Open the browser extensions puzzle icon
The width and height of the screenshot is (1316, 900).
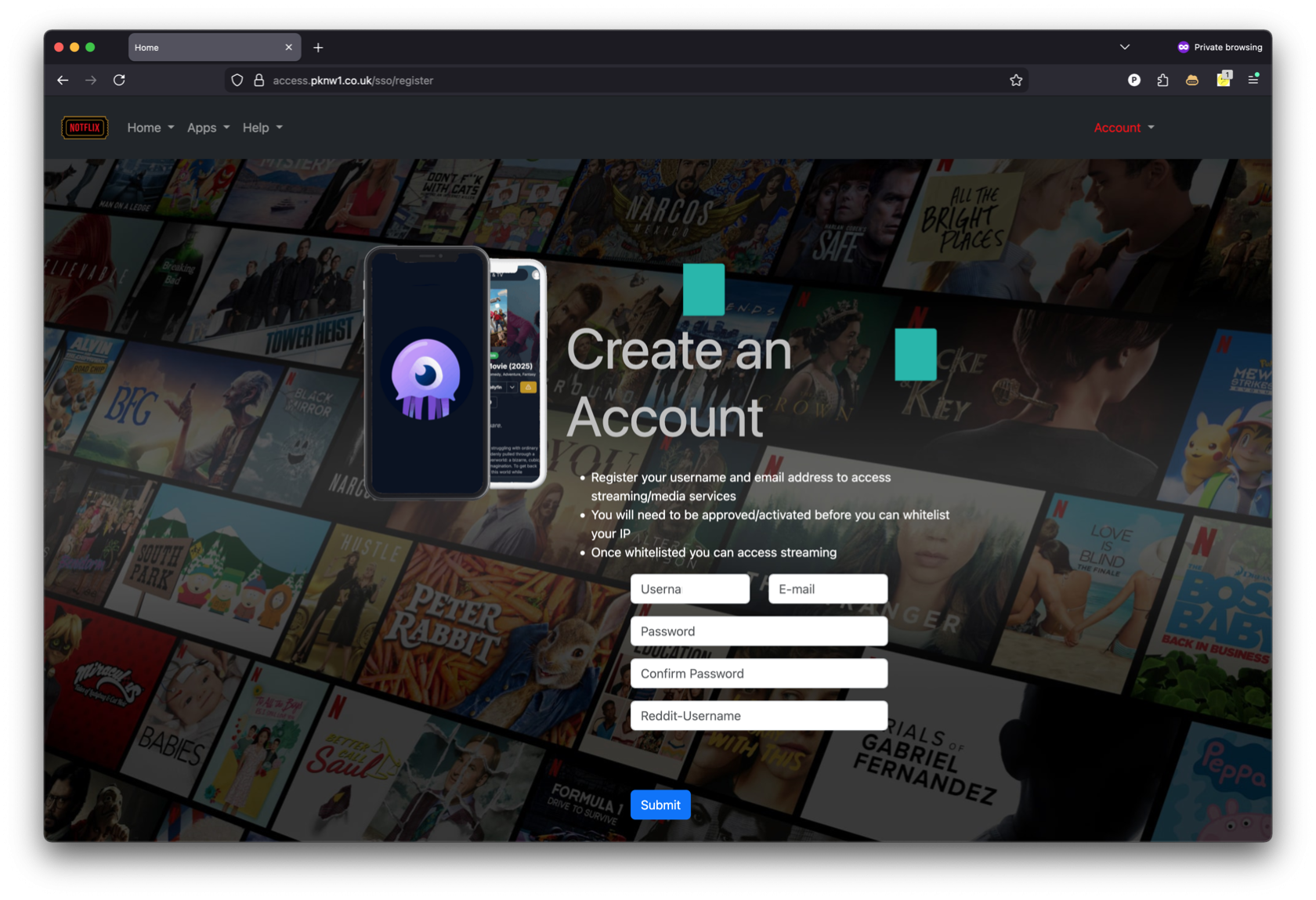pyautogui.click(x=1162, y=80)
